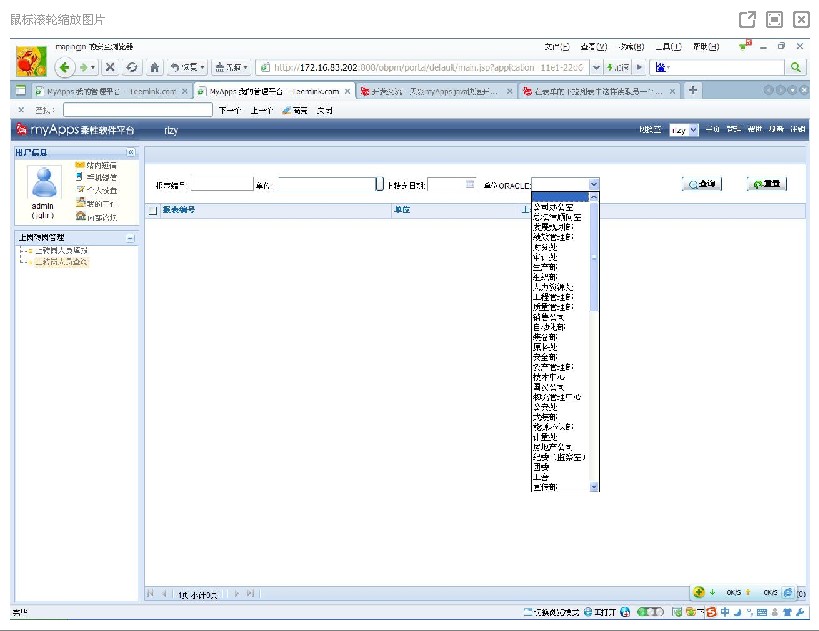The height and width of the screenshot is (631, 819).
Task: Click the fit-to-screen image viewer icon
Action: click(x=774, y=20)
